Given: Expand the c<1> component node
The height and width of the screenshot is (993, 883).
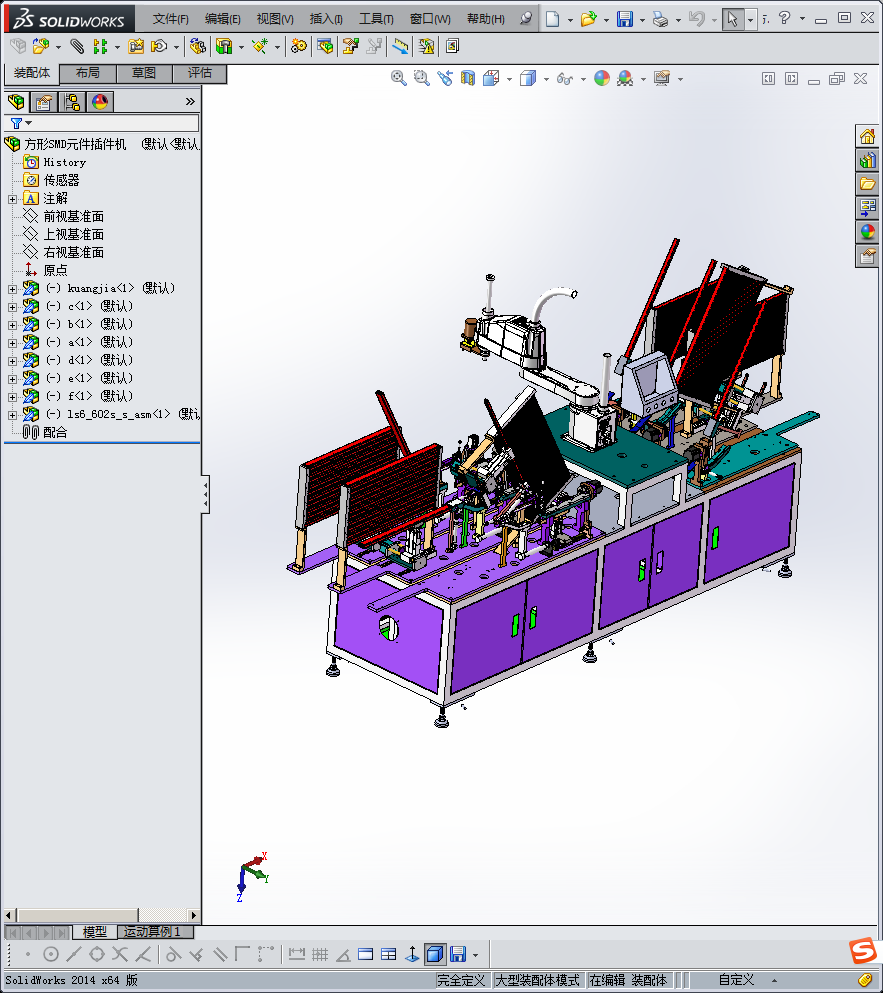Looking at the screenshot, I should click(12, 307).
